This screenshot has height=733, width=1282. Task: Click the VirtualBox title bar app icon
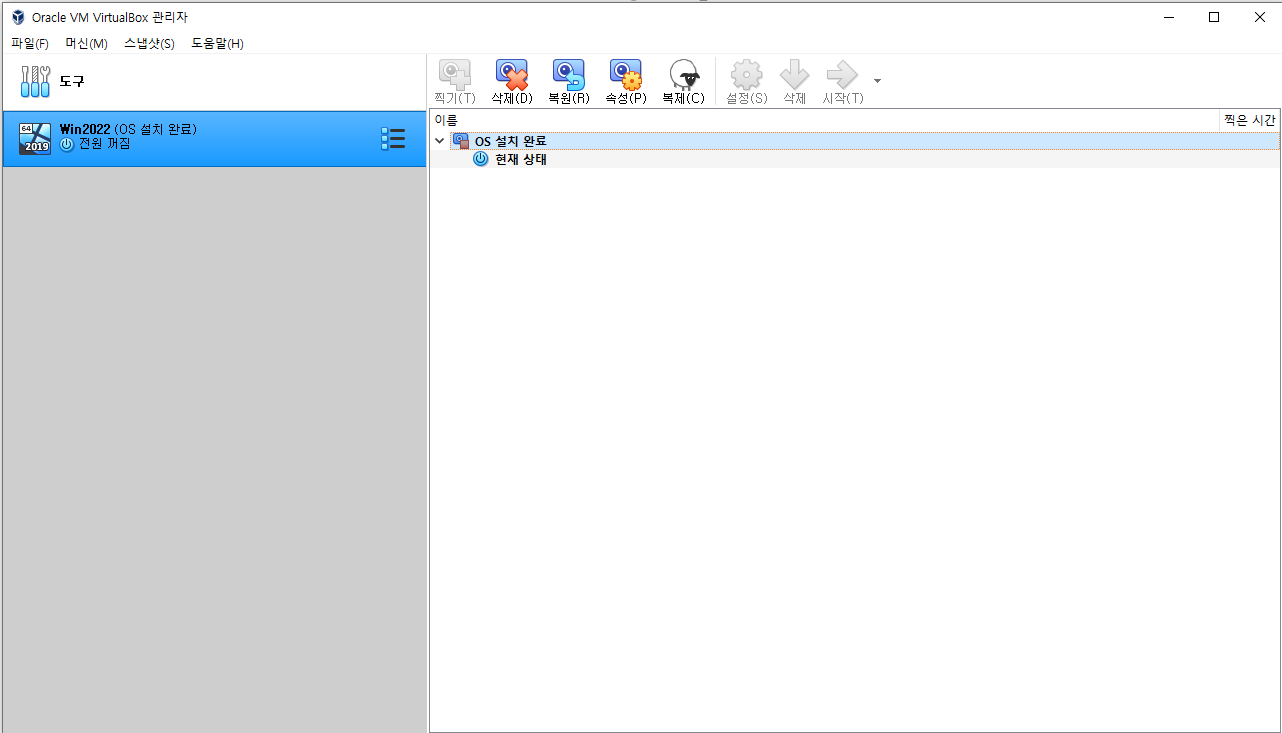pos(18,17)
